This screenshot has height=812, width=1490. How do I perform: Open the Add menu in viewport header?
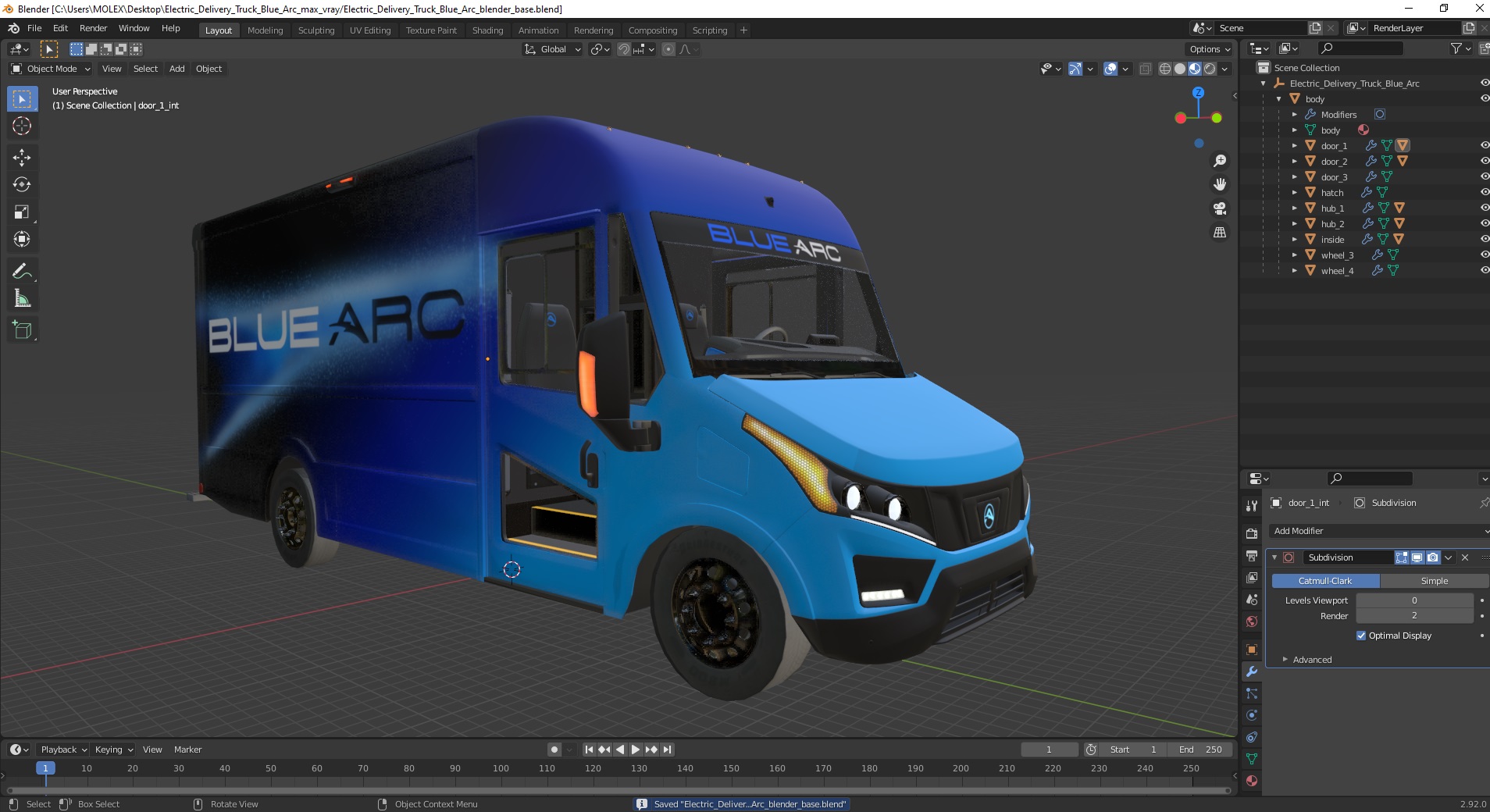[177, 69]
